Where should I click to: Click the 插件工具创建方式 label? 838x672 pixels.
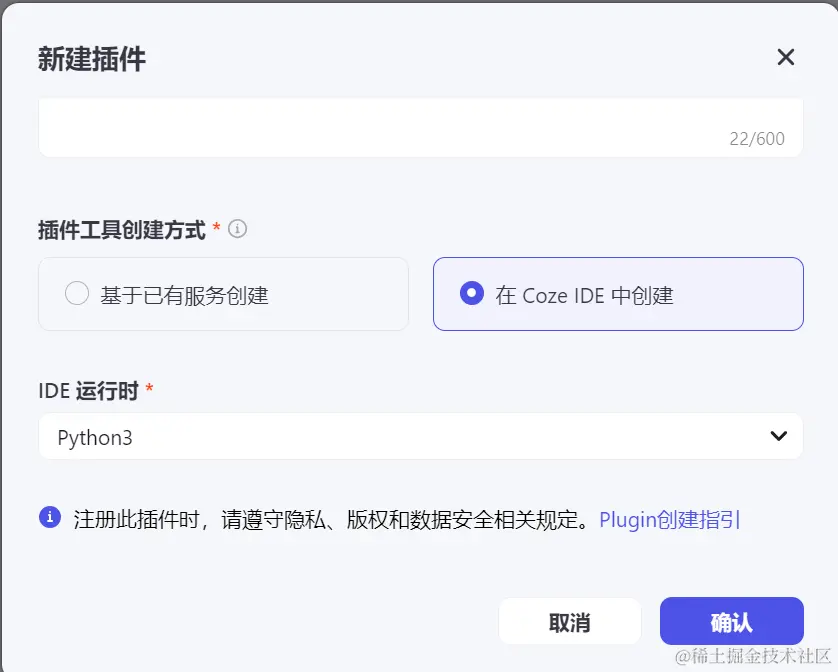coord(122,230)
